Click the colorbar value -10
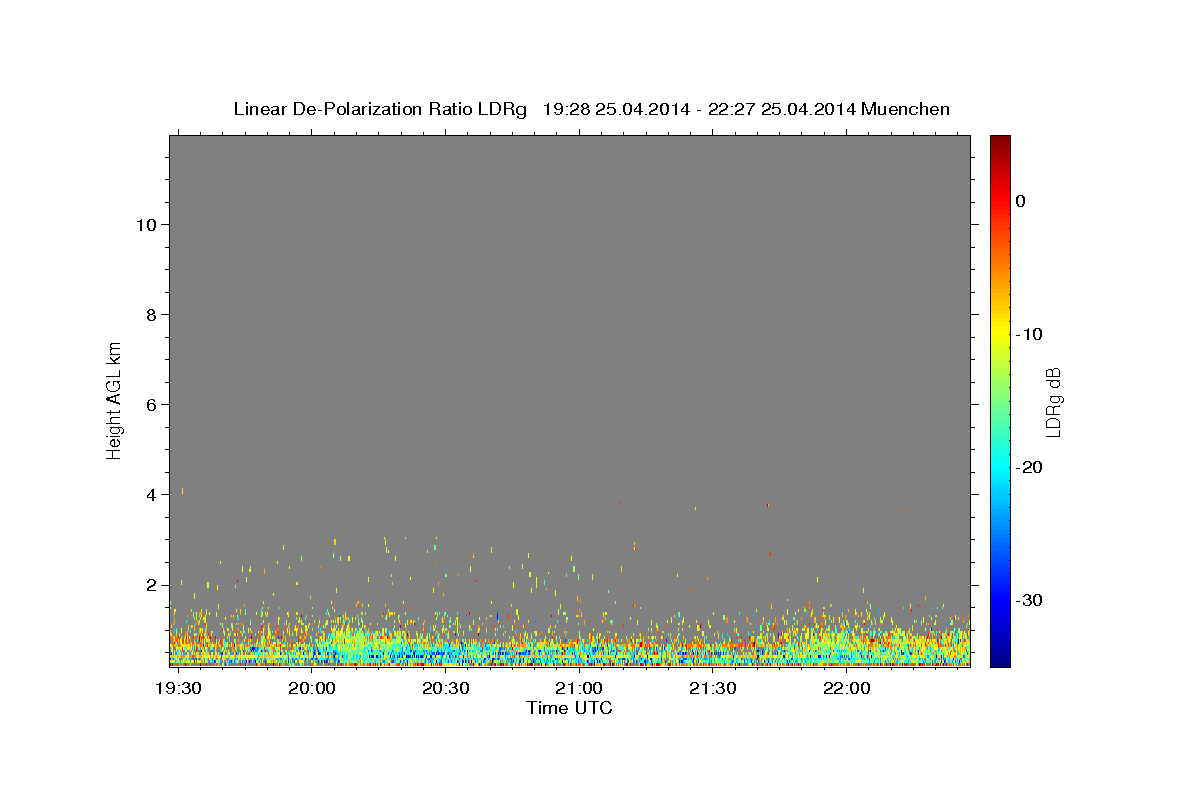The image size is (1200, 800). click(1030, 334)
